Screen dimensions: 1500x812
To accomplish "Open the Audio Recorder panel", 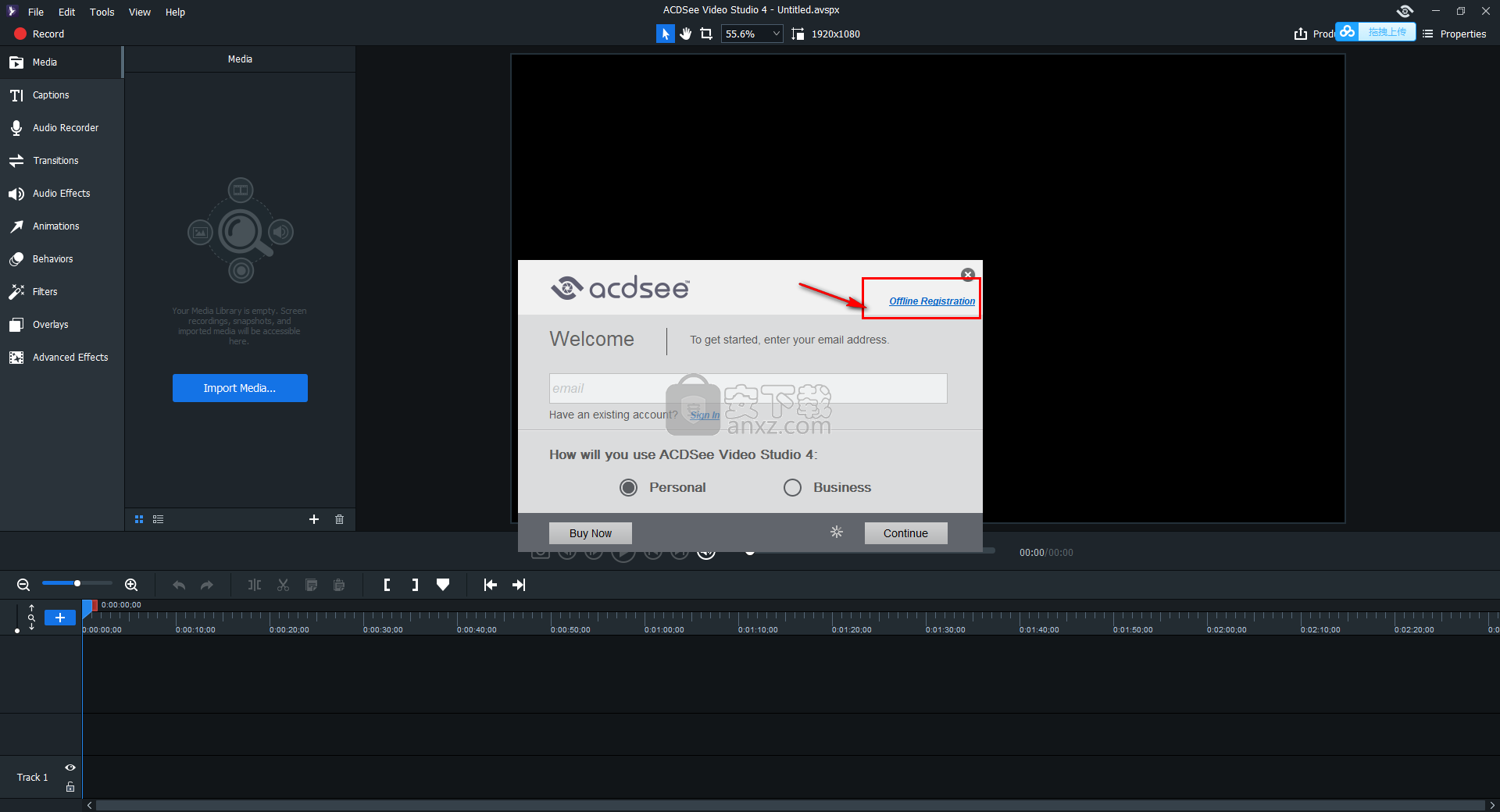I will pos(61,128).
